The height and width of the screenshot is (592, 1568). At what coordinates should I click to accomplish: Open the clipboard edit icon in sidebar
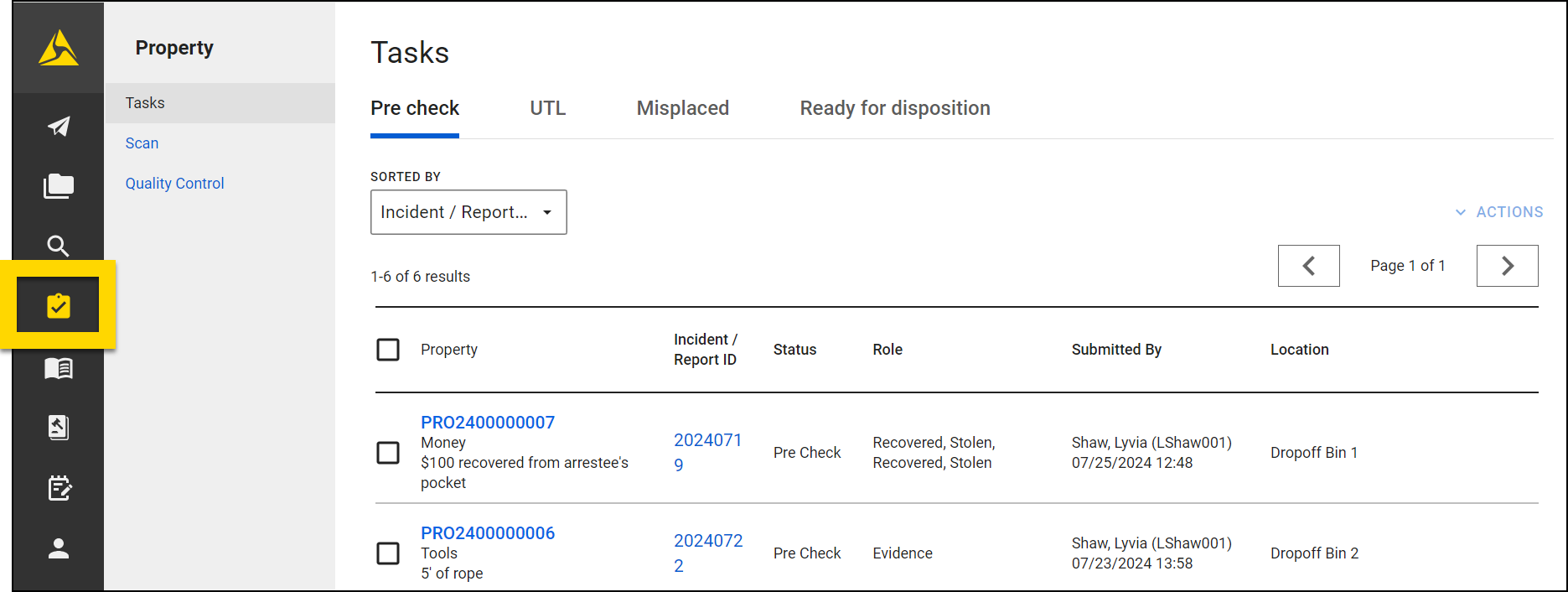(x=57, y=488)
